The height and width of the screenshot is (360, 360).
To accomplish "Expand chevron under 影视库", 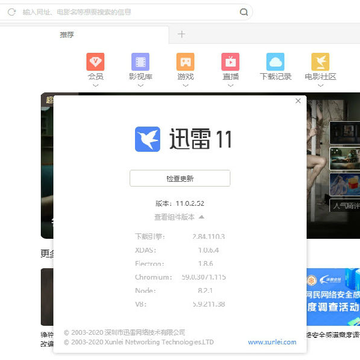I will pyautogui.click(x=140, y=85).
